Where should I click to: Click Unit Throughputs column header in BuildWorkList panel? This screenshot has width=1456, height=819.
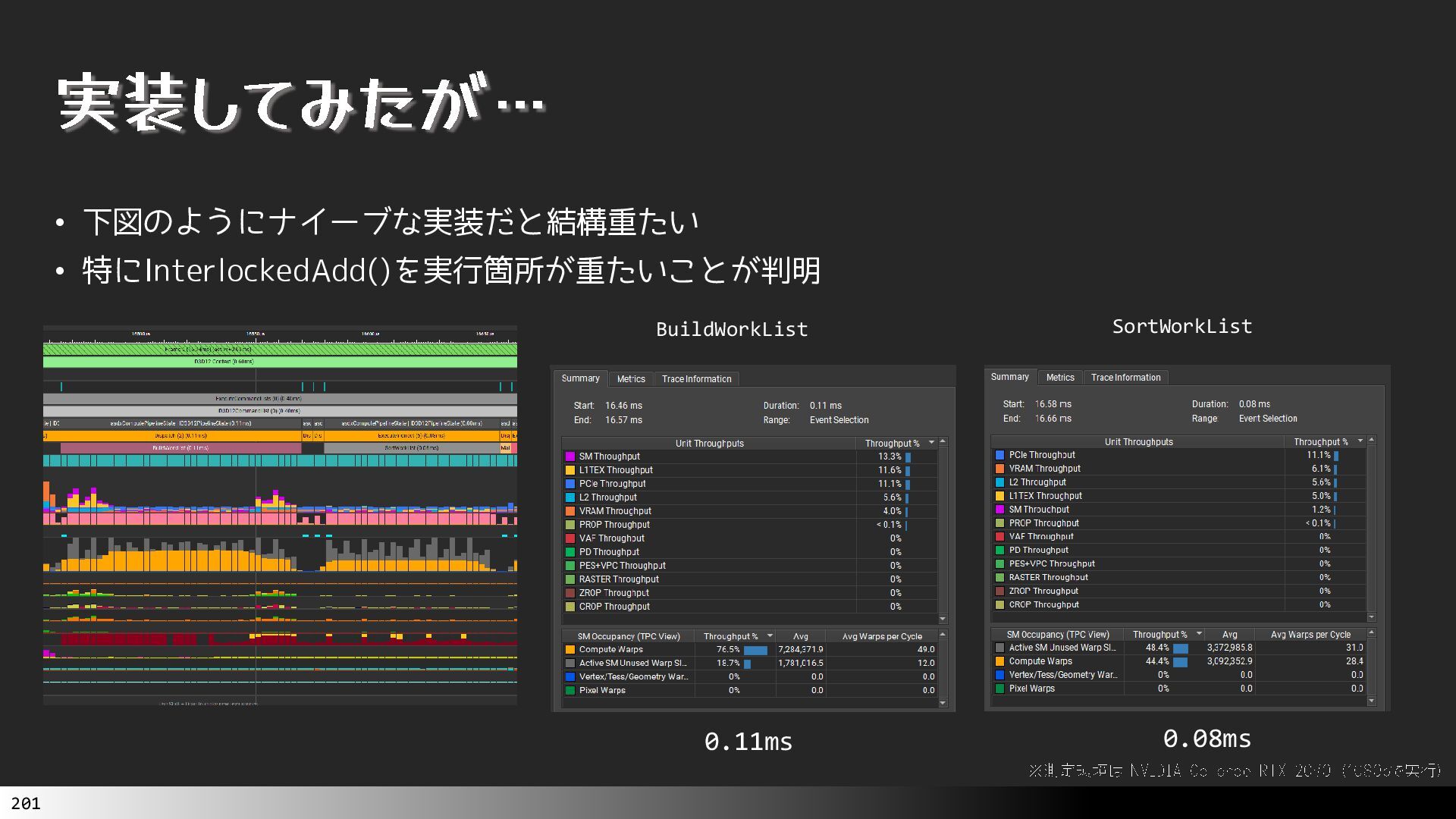(709, 444)
